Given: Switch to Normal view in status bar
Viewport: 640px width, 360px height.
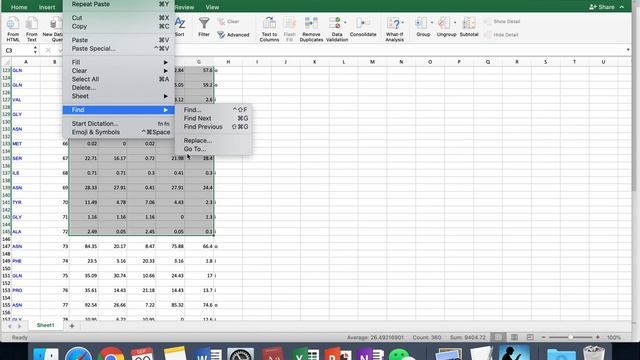Looking at the screenshot, I should [x=498, y=338].
